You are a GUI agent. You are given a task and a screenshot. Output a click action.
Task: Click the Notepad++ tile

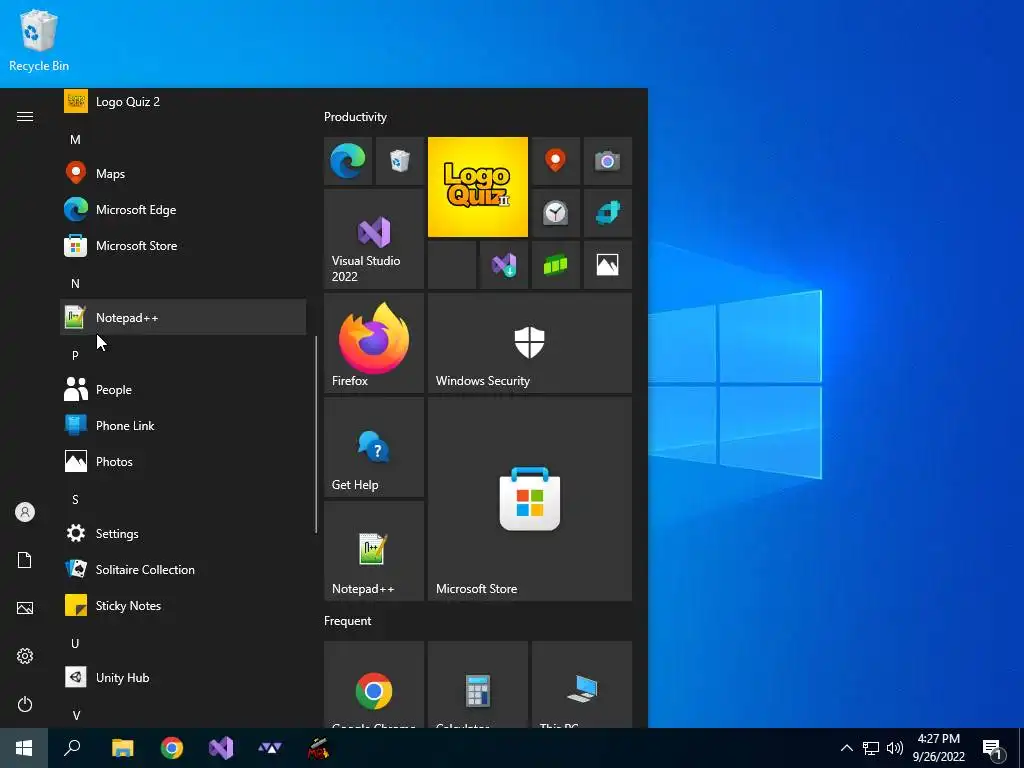[374, 551]
